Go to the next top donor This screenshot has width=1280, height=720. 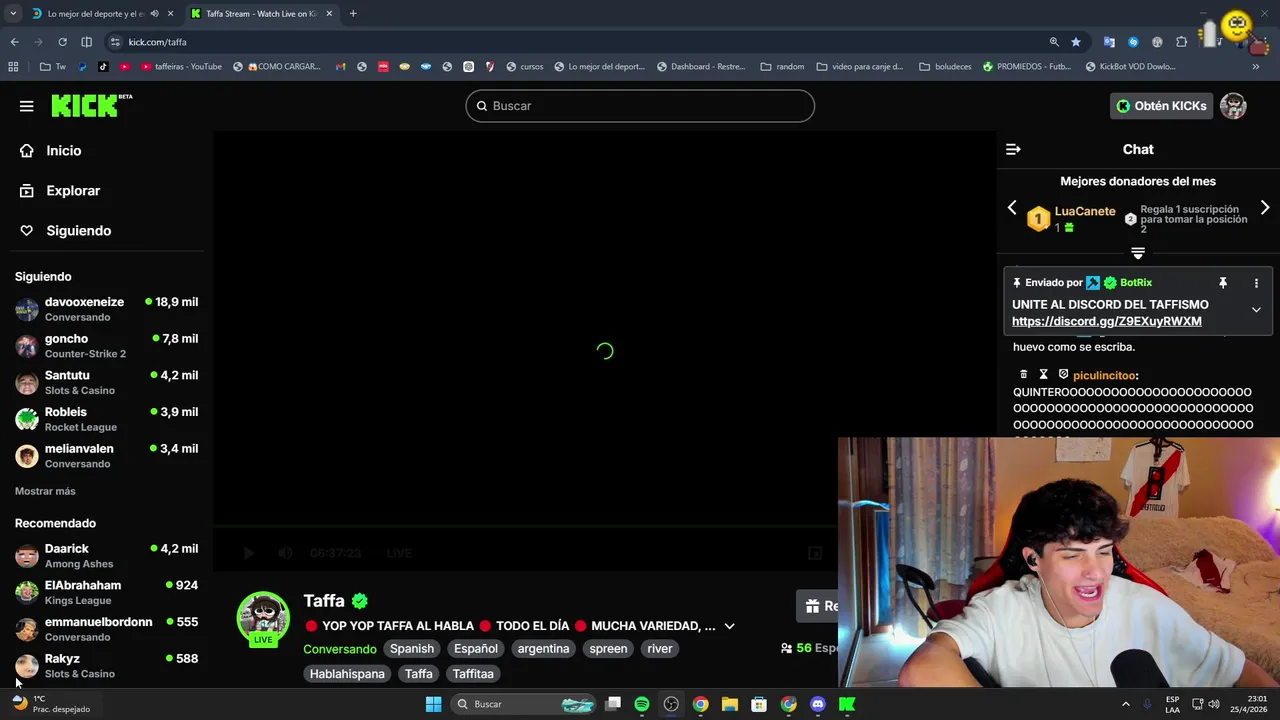tap(1265, 208)
